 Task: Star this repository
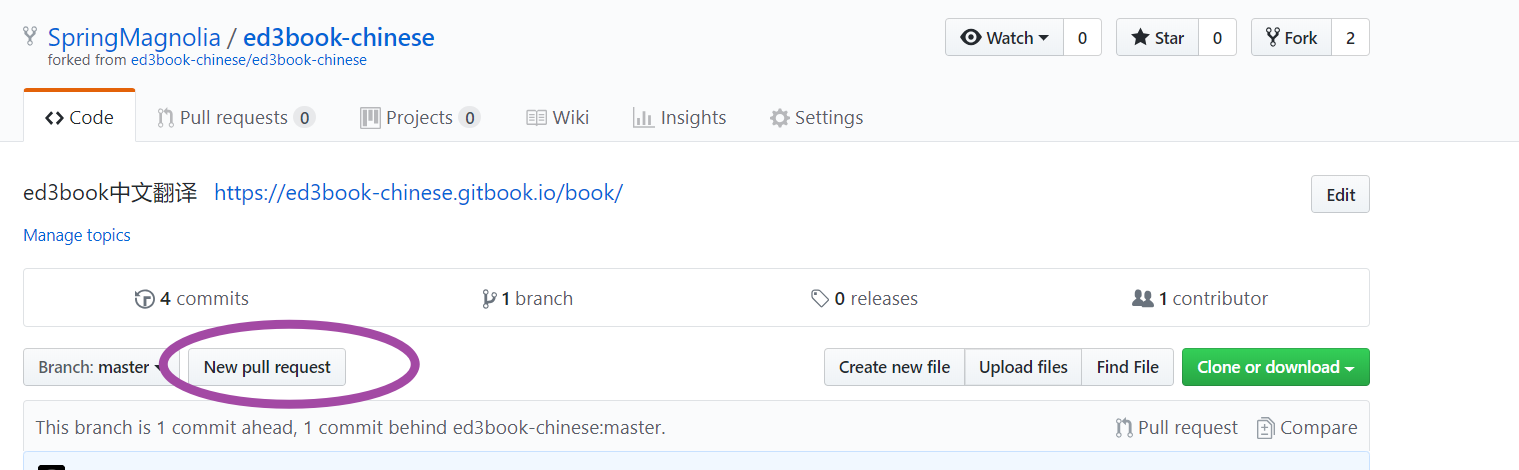[x=1157, y=38]
